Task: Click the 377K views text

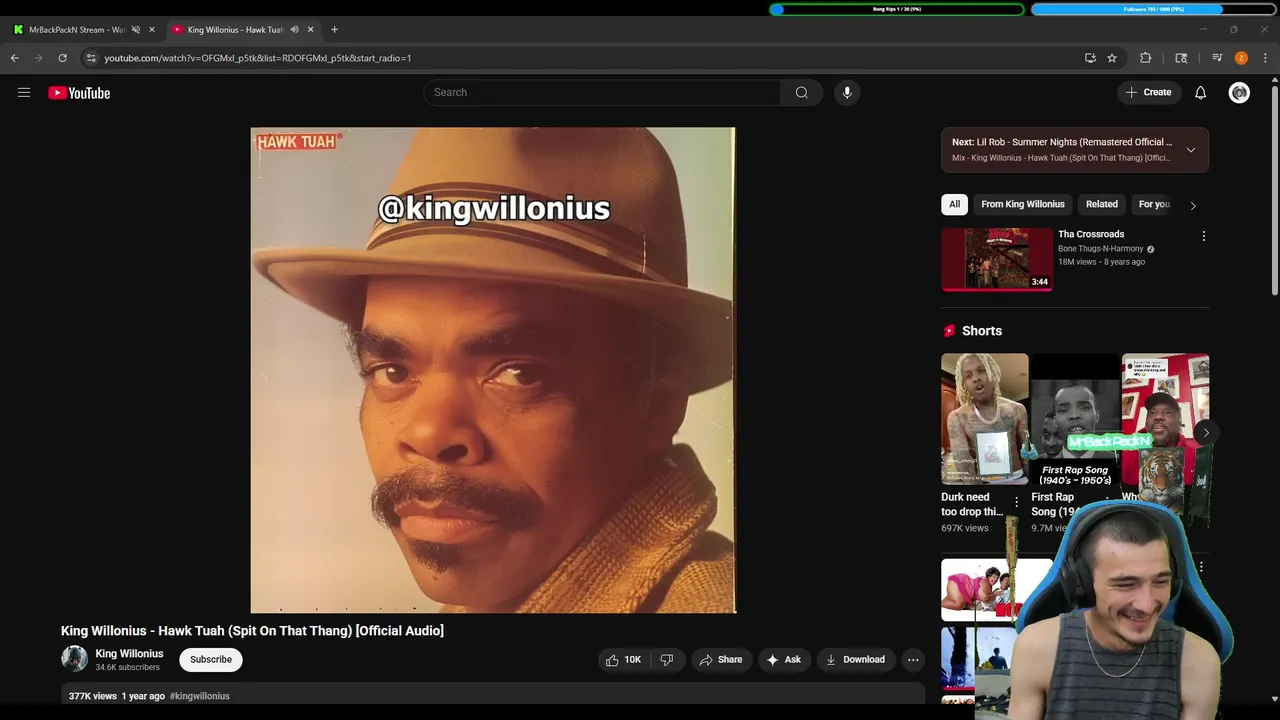Action: tap(93, 696)
